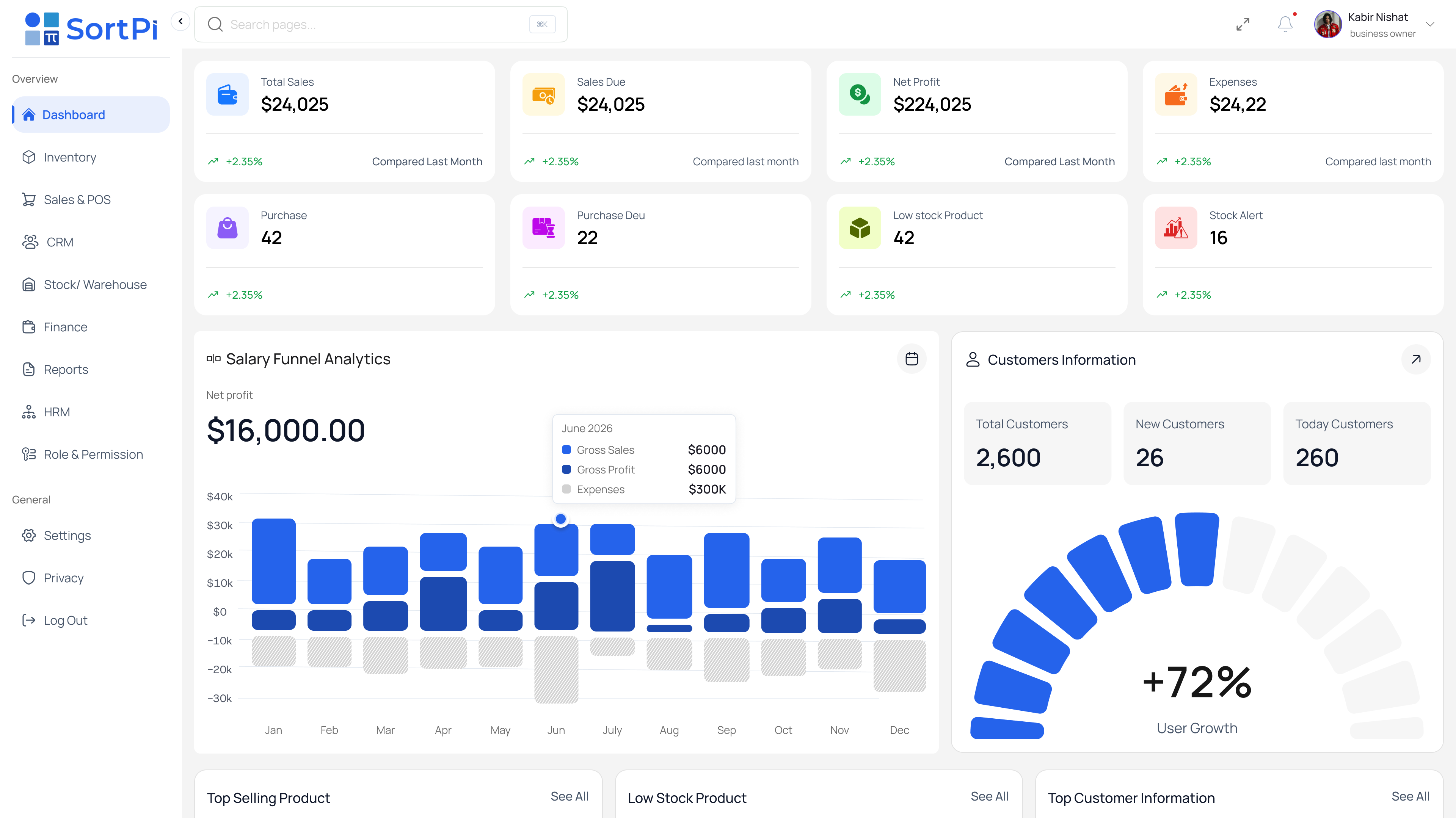Expand the user profile dropdown chevron
The width and height of the screenshot is (1456, 818).
click(1430, 24)
